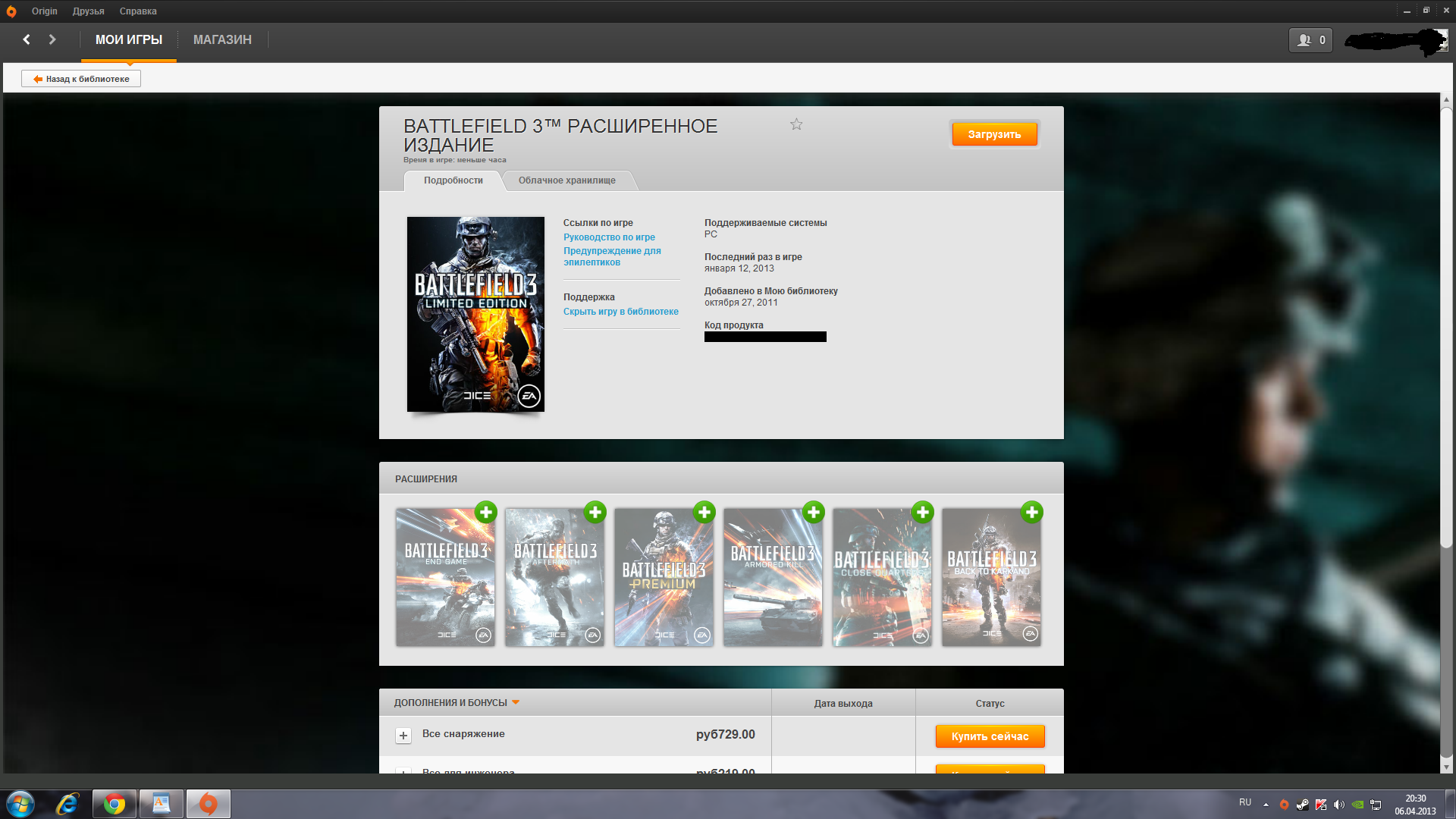Switch to the МОИ ИГРЫ tab
Viewport: 1456px width, 819px height.
coord(129,39)
